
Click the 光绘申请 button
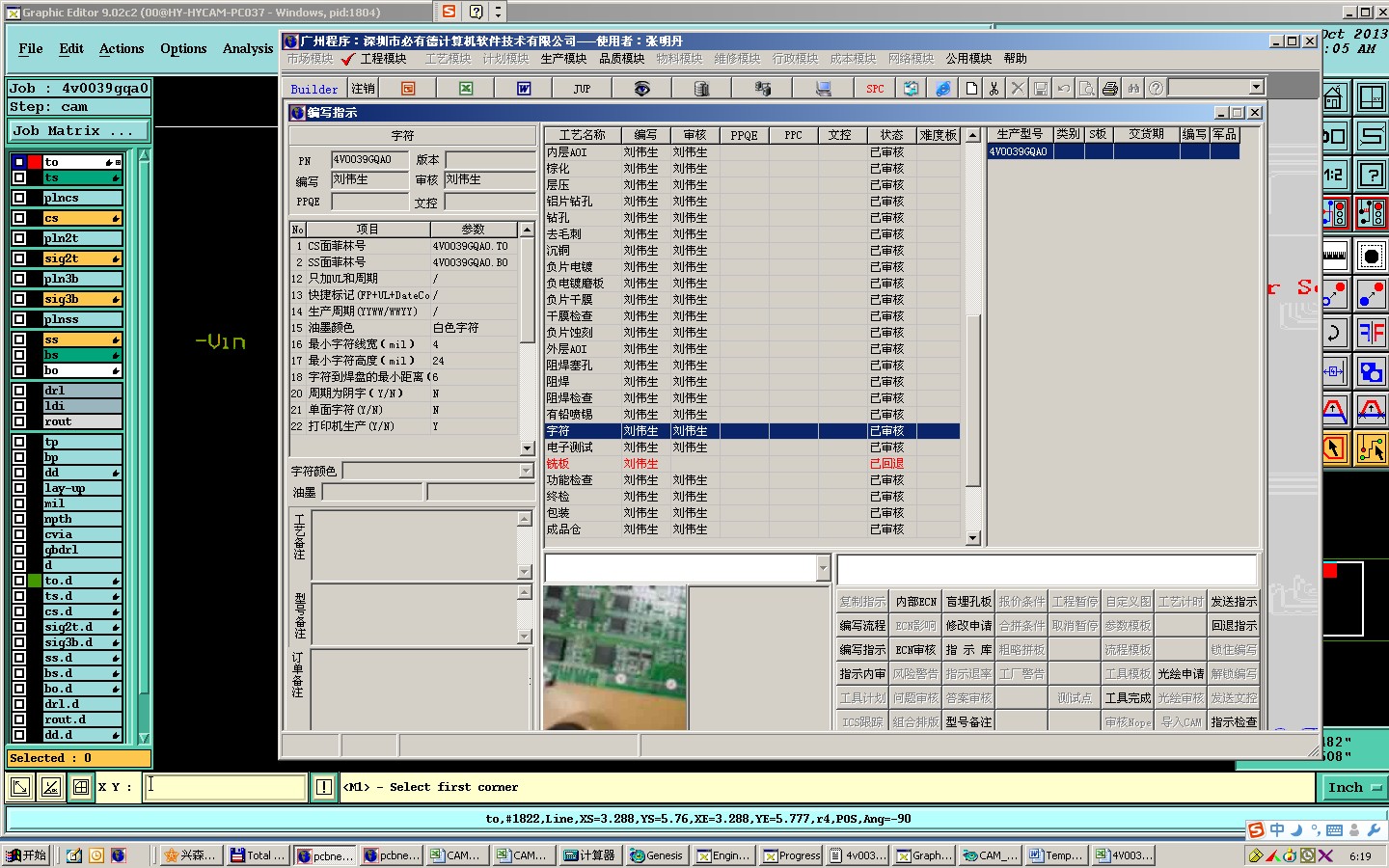coord(1181,674)
